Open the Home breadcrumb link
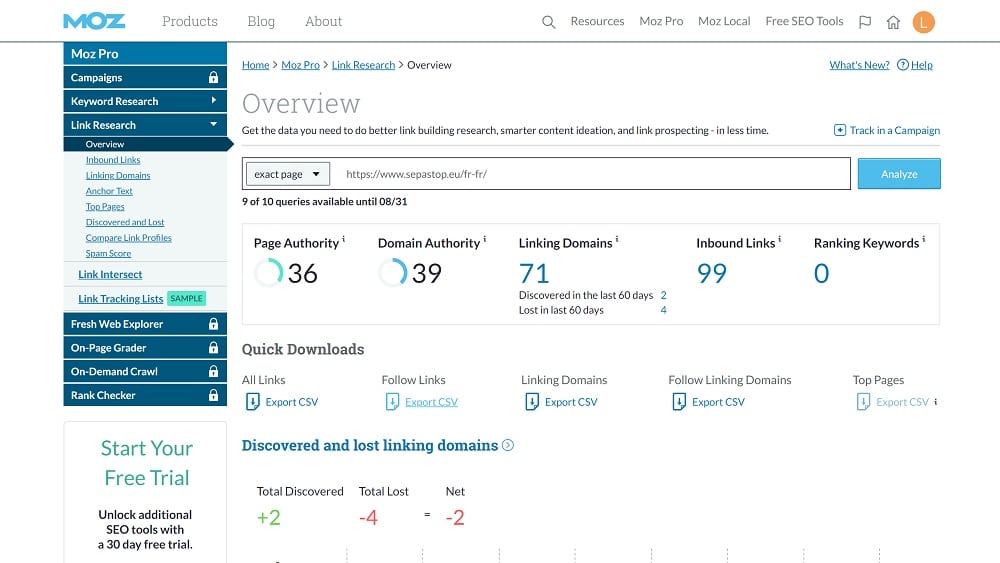The image size is (1000, 563). pos(256,64)
